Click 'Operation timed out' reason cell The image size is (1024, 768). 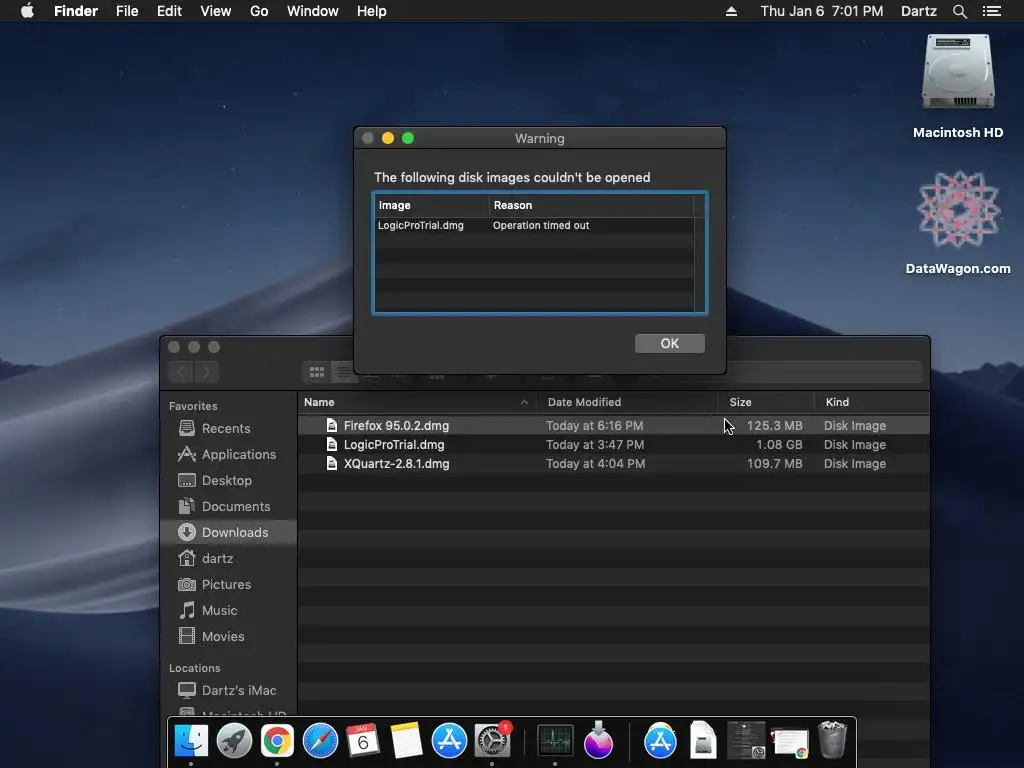tap(541, 225)
